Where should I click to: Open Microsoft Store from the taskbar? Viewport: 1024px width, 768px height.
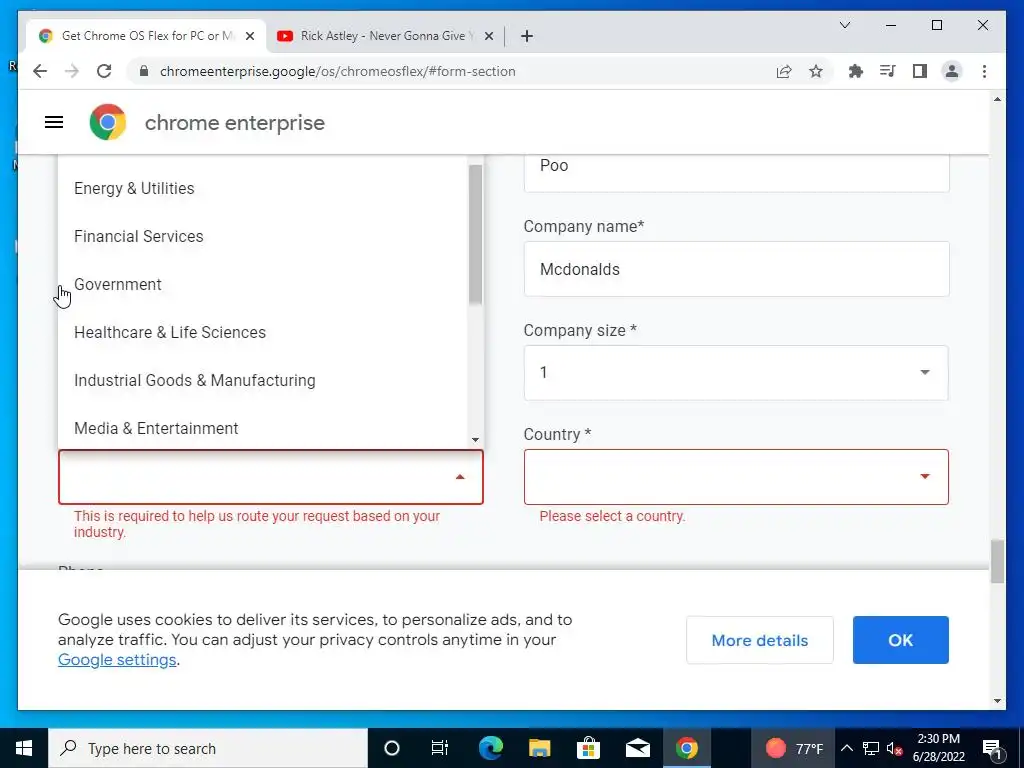tap(588, 748)
